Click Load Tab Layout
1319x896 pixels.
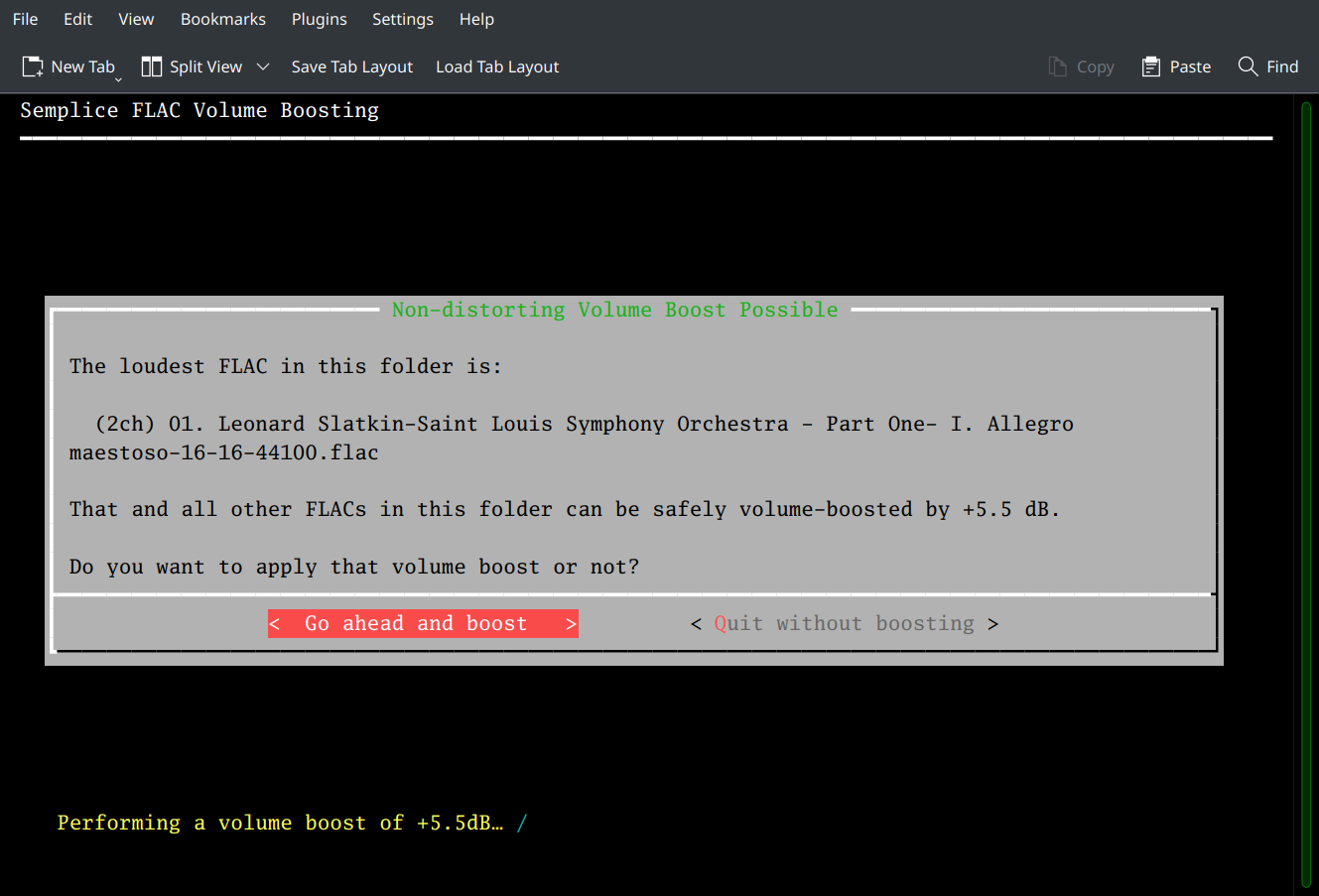pyautogui.click(x=496, y=66)
